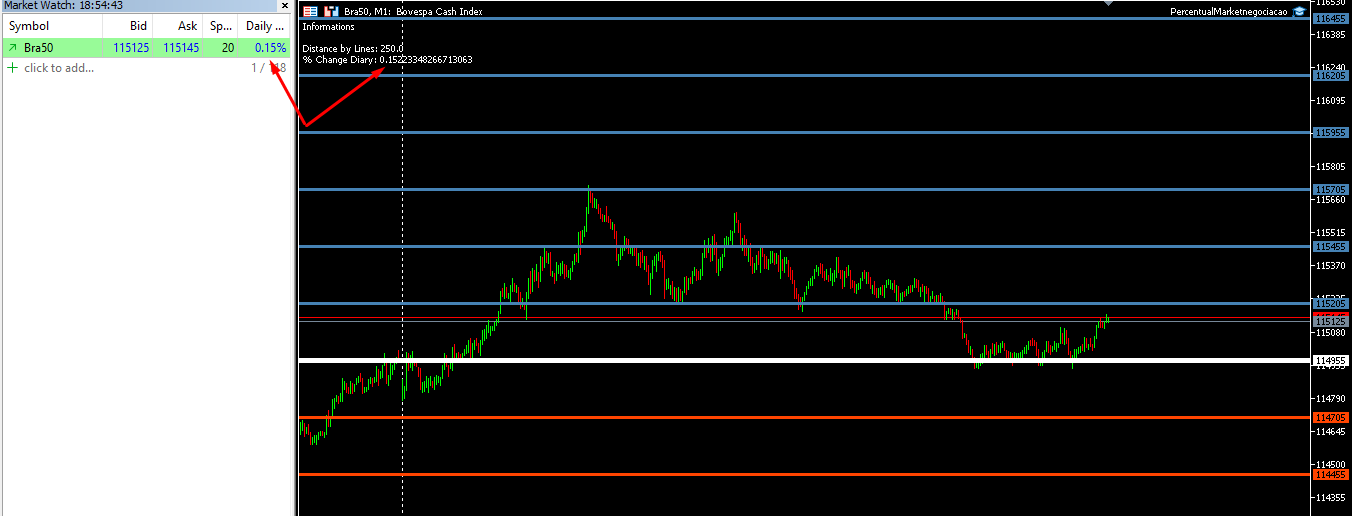1352x516 pixels.
Task: Select the 115955 blue line price label
Action: pos(1331,132)
